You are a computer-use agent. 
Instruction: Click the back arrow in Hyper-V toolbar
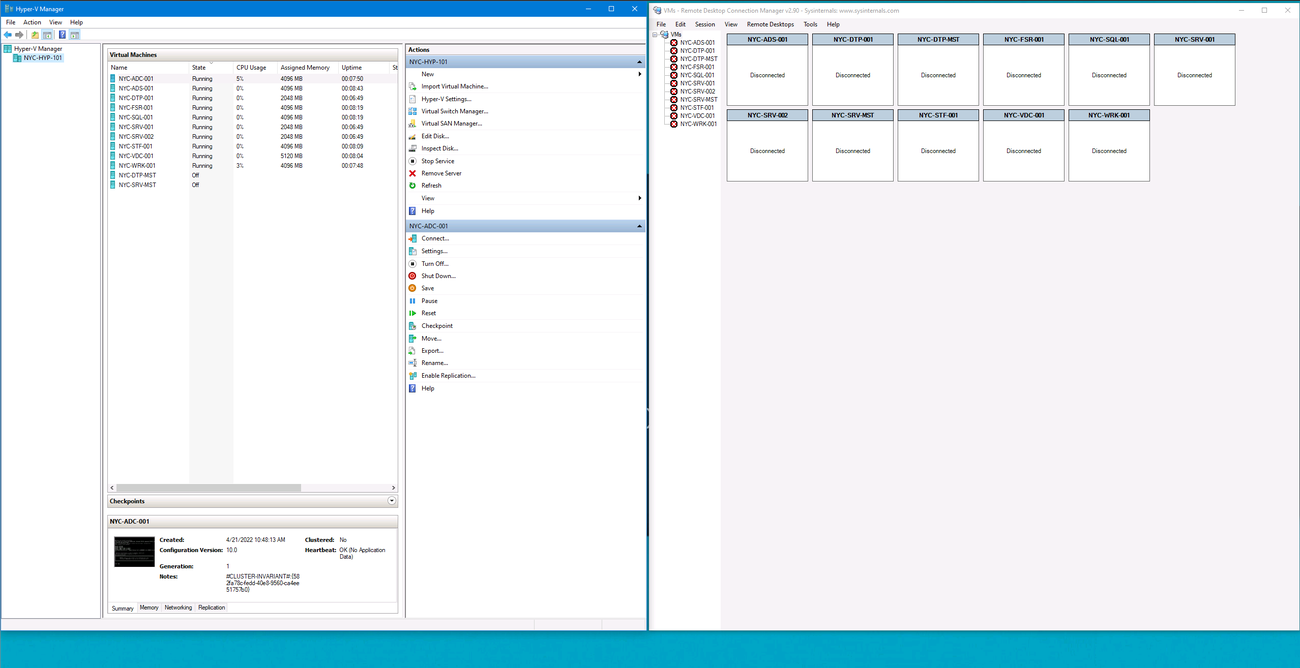[x=8, y=35]
